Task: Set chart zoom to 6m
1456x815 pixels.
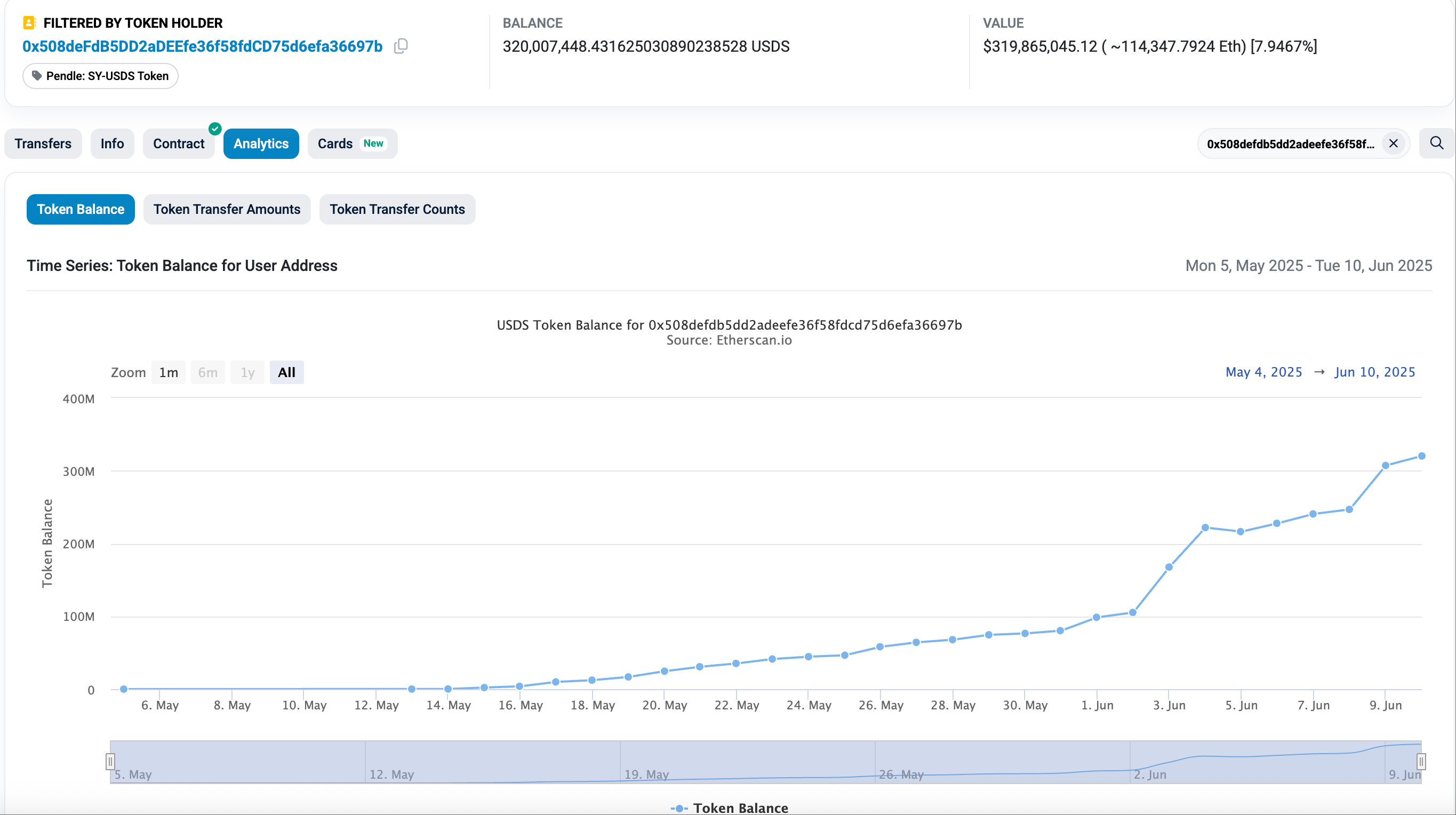Action: pyautogui.click(x=207, y=372)
